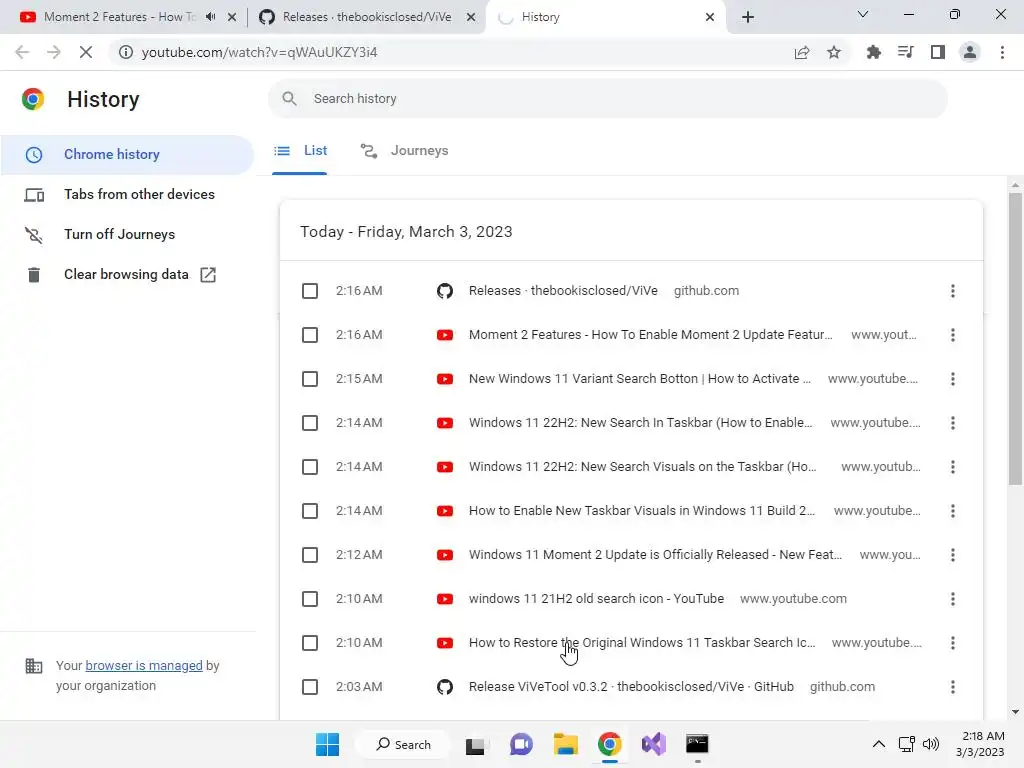Turn off Journeys from the sidebar
The height and width of the screenshot is (768, 1024).
127,234
